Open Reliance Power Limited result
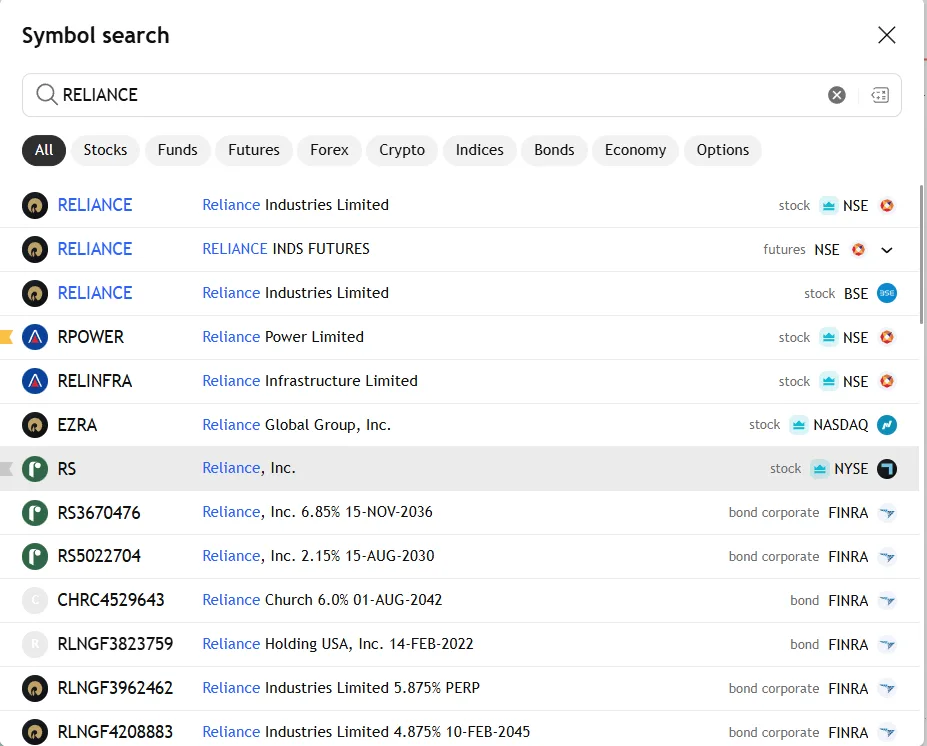Image resolution: width=927 pixels, height=746 pixels. [459, 338]
